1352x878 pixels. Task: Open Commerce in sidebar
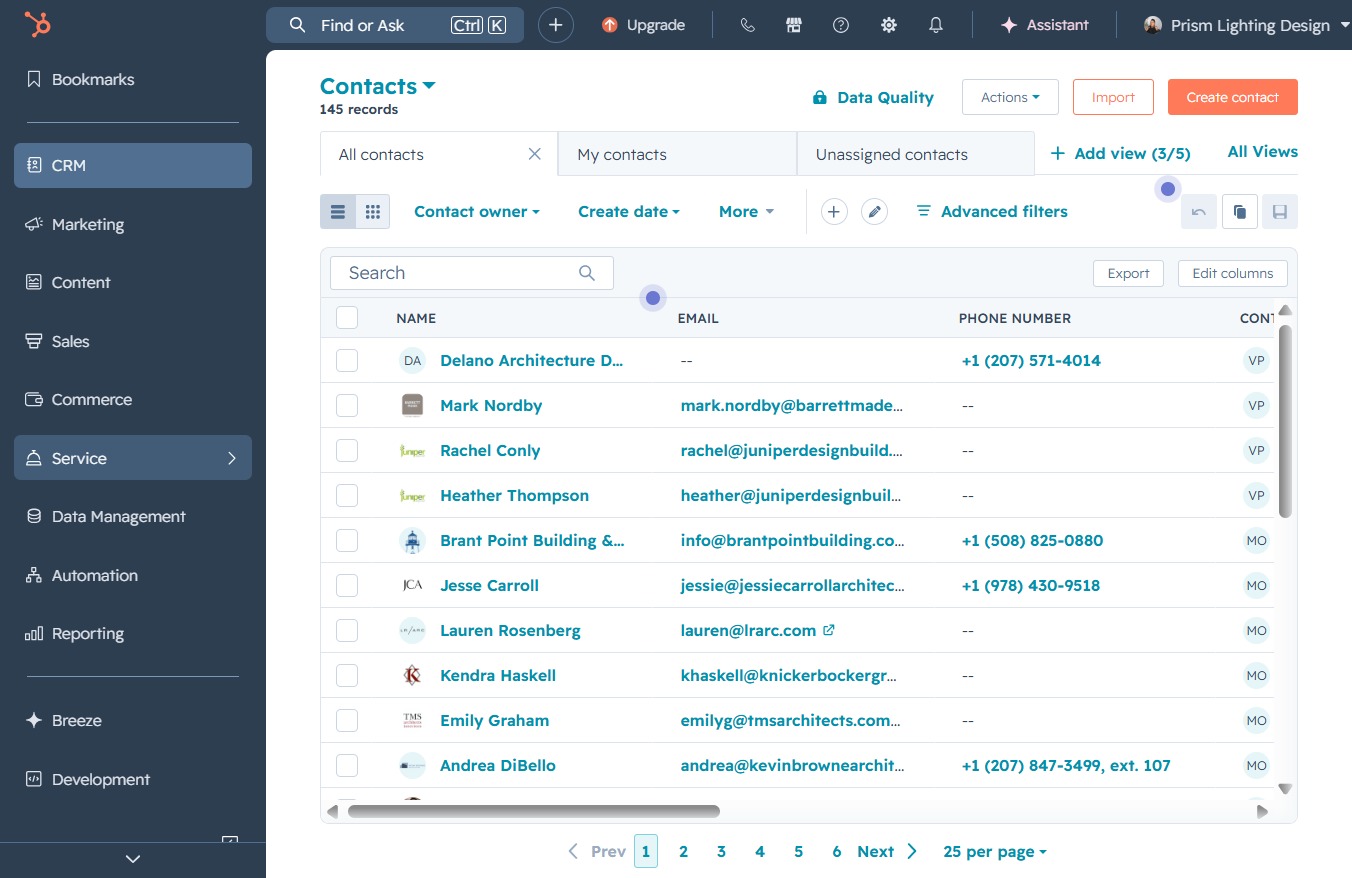[133, 399]
